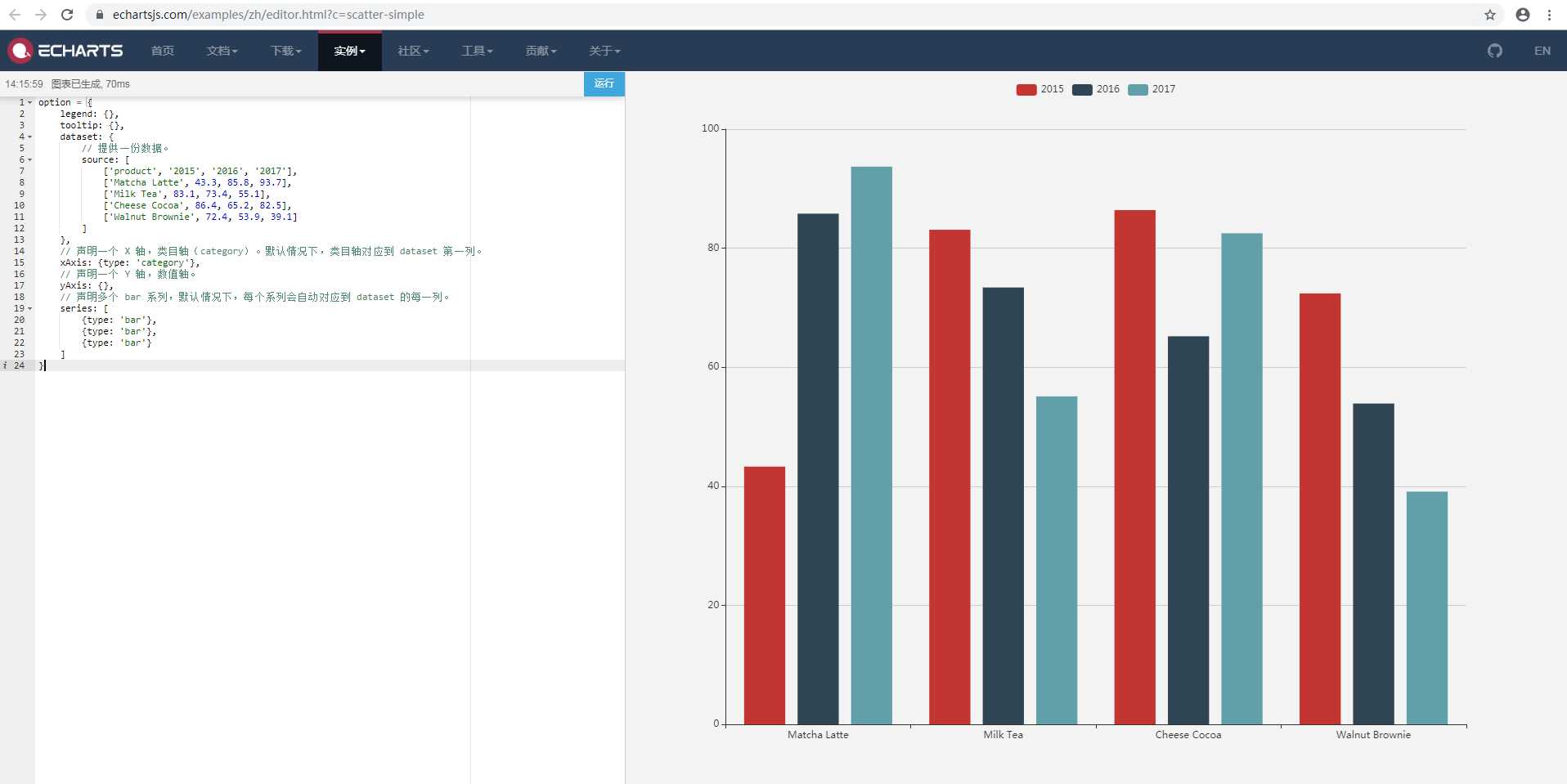Click the Cheese Cocoa axis label
The width and height of the screenshot is (1567, 784).
click(1188, 735)
